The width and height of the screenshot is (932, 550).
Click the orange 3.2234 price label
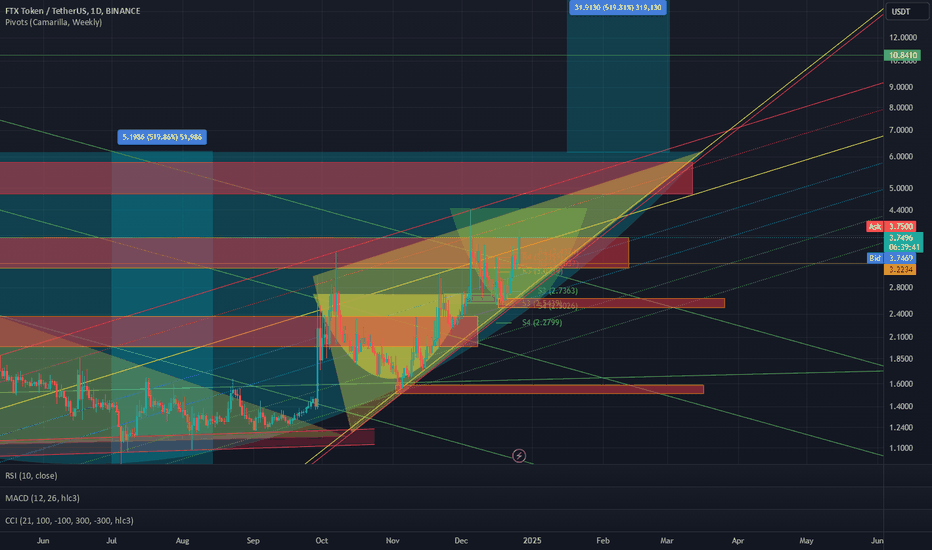point(900,269)
